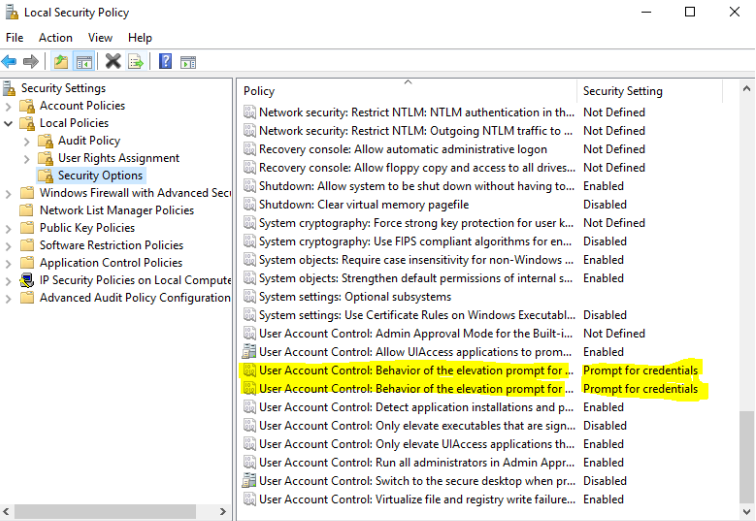
Task: Click the Security Settings root icon
Action: pyautogui.click(x=9, y=88)
